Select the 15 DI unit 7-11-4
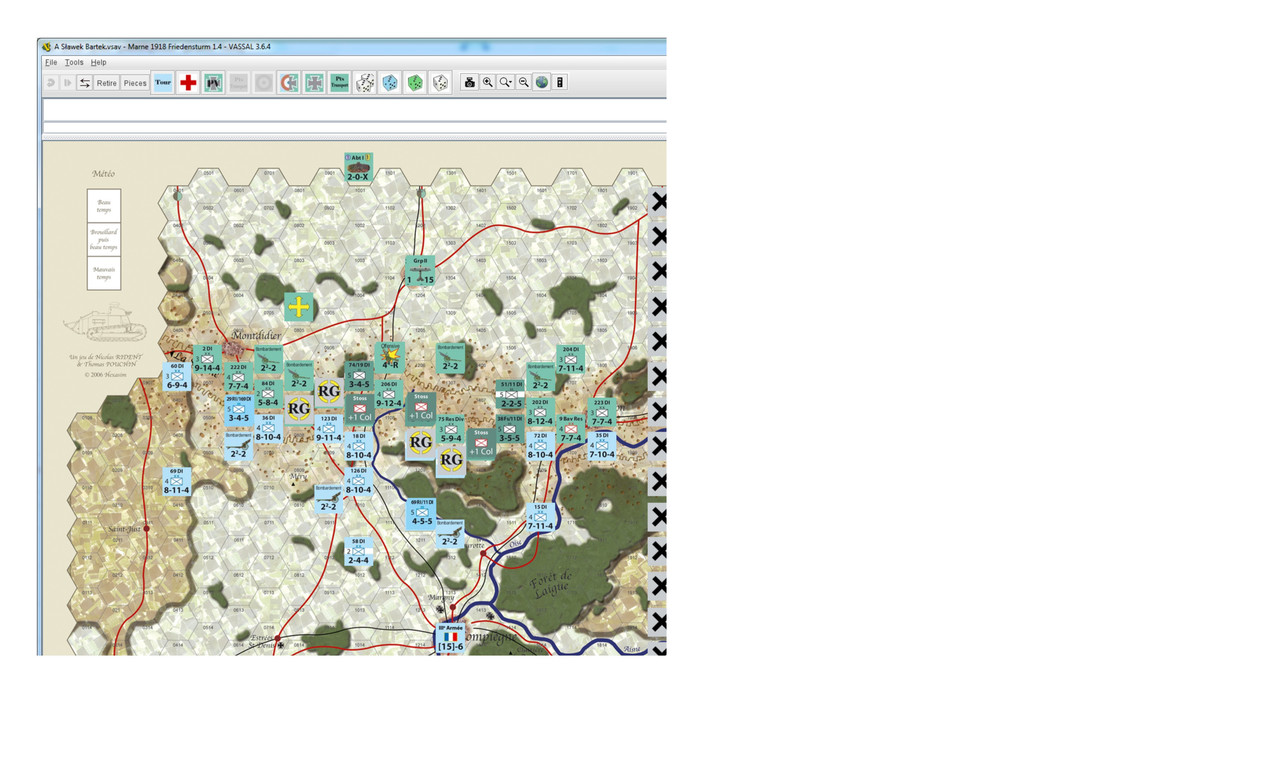 (x=540, y=517)
